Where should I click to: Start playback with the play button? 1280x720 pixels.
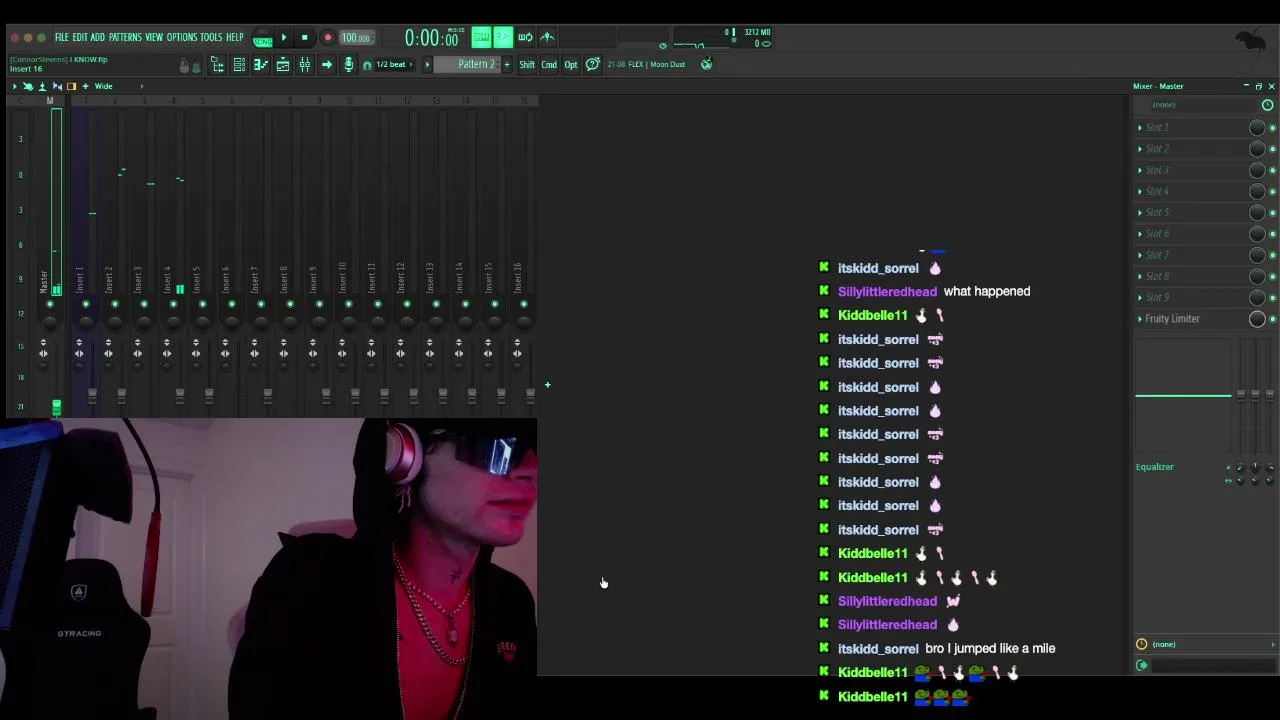284,38
